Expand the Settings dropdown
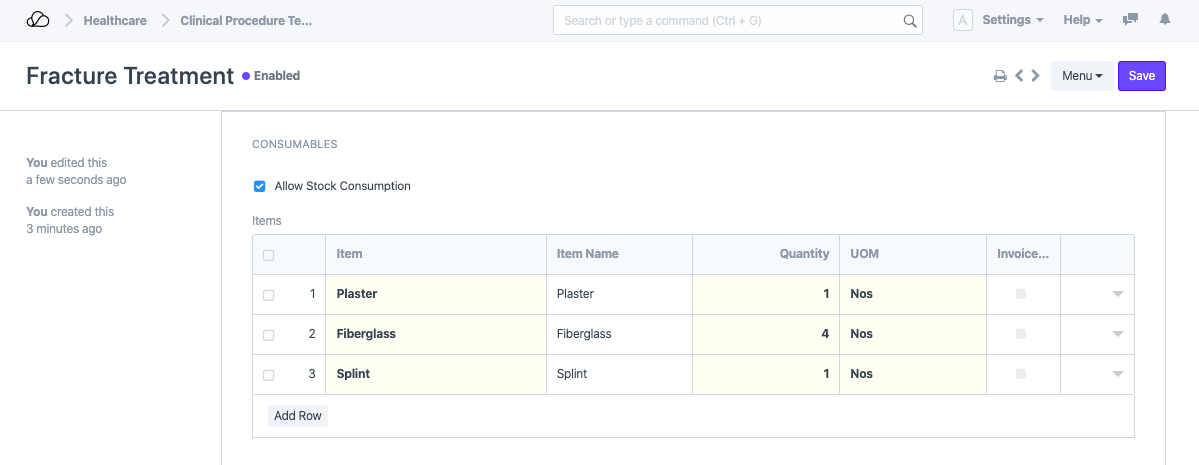This screenshot has height=465, width=1199. click(x=1012, y=20)
